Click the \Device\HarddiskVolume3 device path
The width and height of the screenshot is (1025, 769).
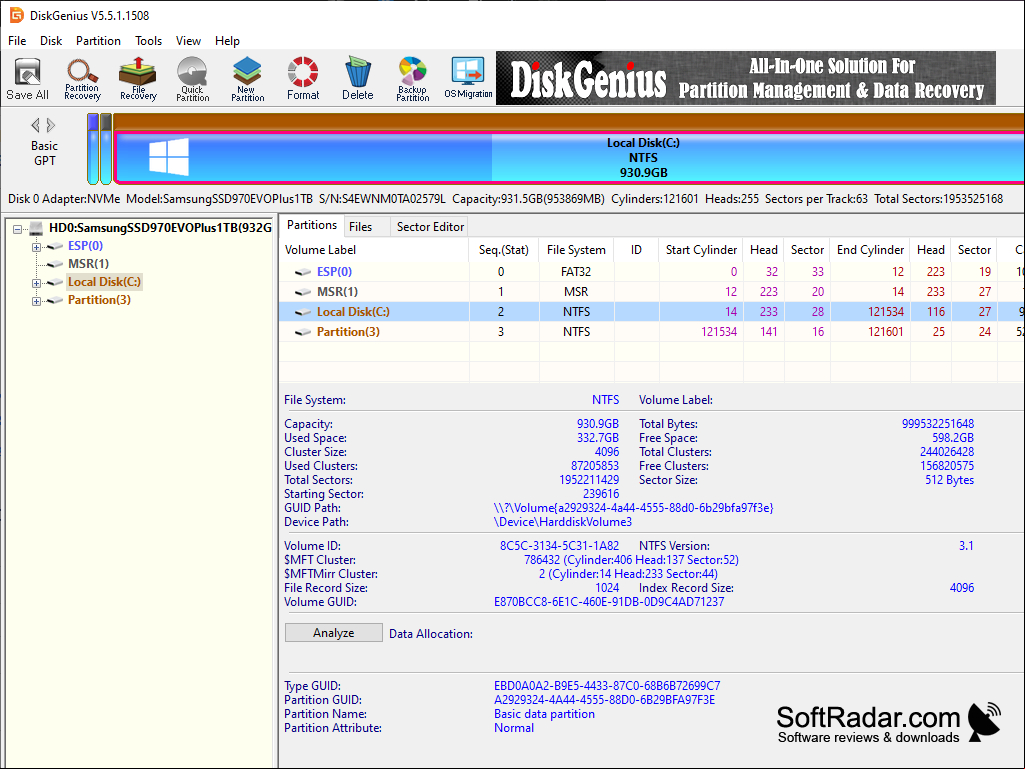point(563,522)
